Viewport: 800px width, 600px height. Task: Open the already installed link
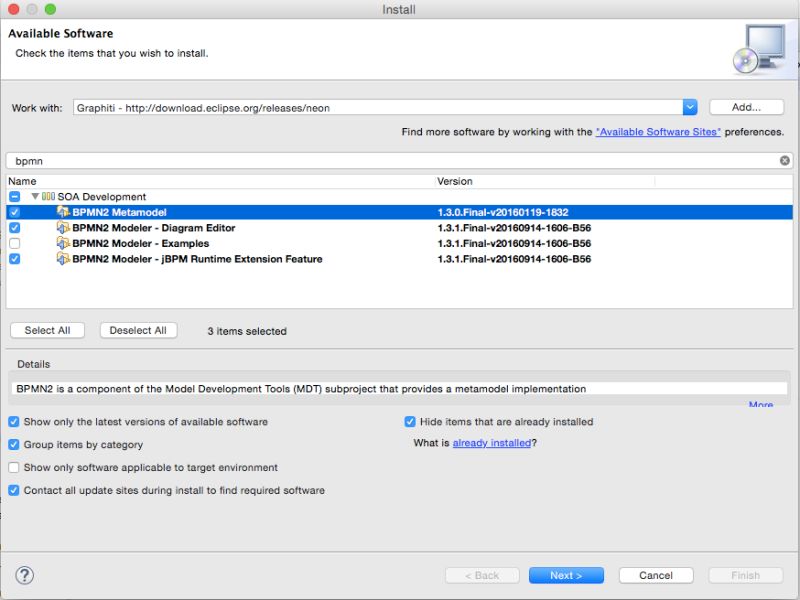(492, 443)
